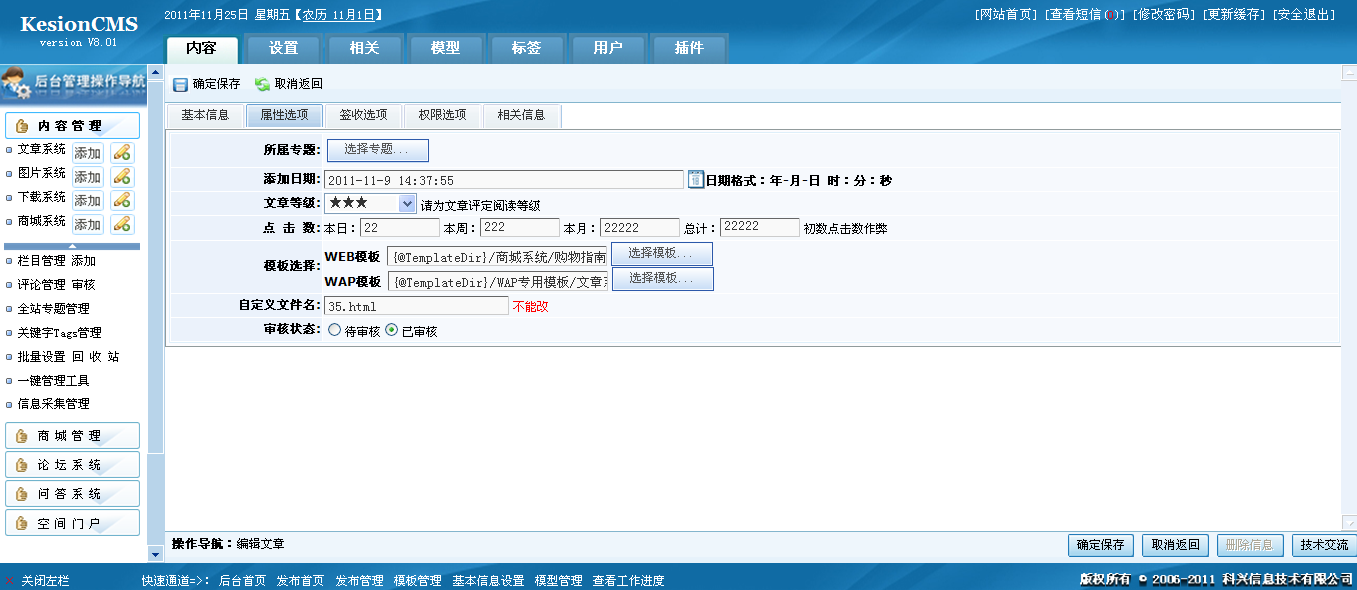Screen dimensions: 1357x590
Task: Click the 自定义文件名 input field
Action: pos(416,306)
